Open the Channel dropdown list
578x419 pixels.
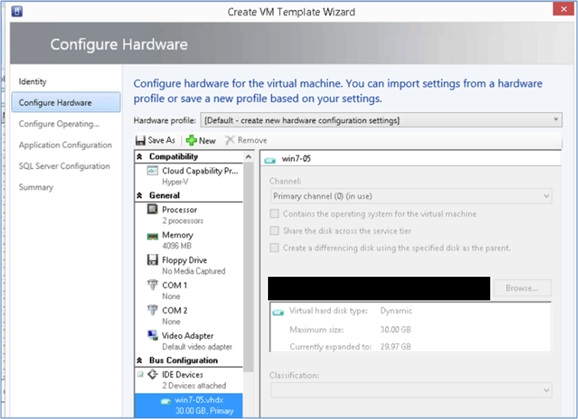(411, 196)
